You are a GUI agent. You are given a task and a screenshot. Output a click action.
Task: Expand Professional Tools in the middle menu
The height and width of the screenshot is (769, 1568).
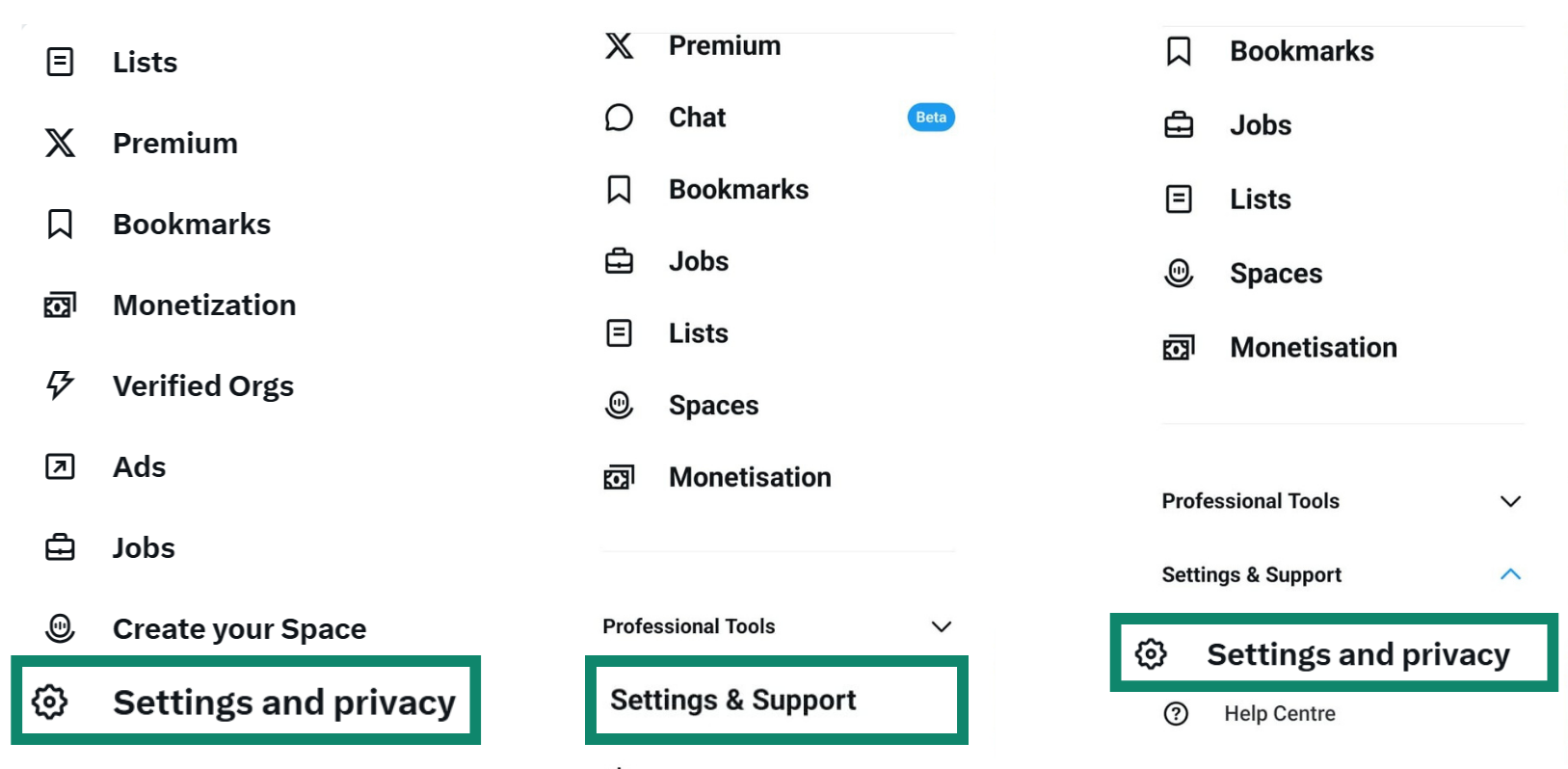pos(942,626)
